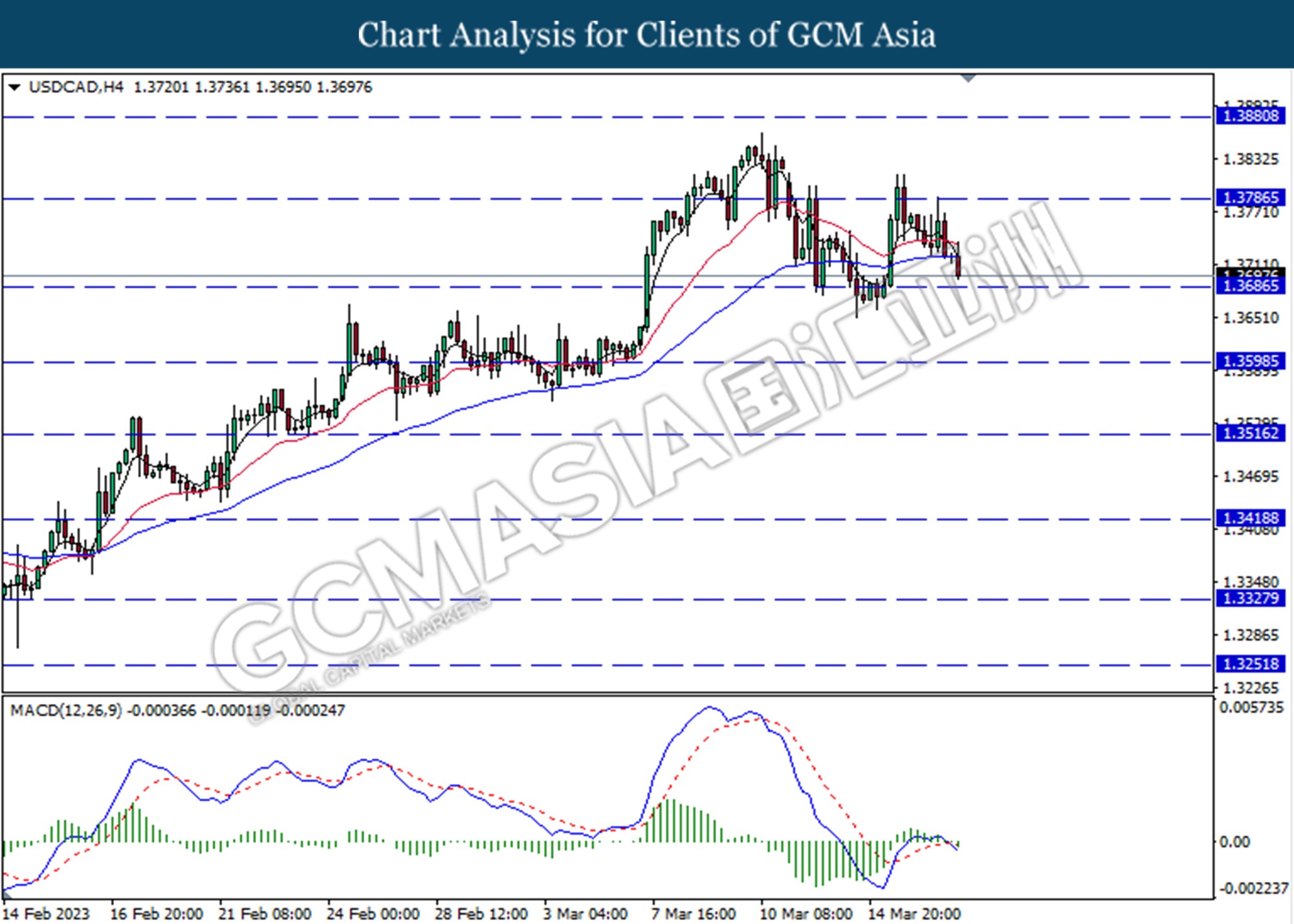Image resolution: width=1294 pixels, height=924 pixels.
Task: Click the 3 Mar 04:00 time label
Action: [585, 914]
